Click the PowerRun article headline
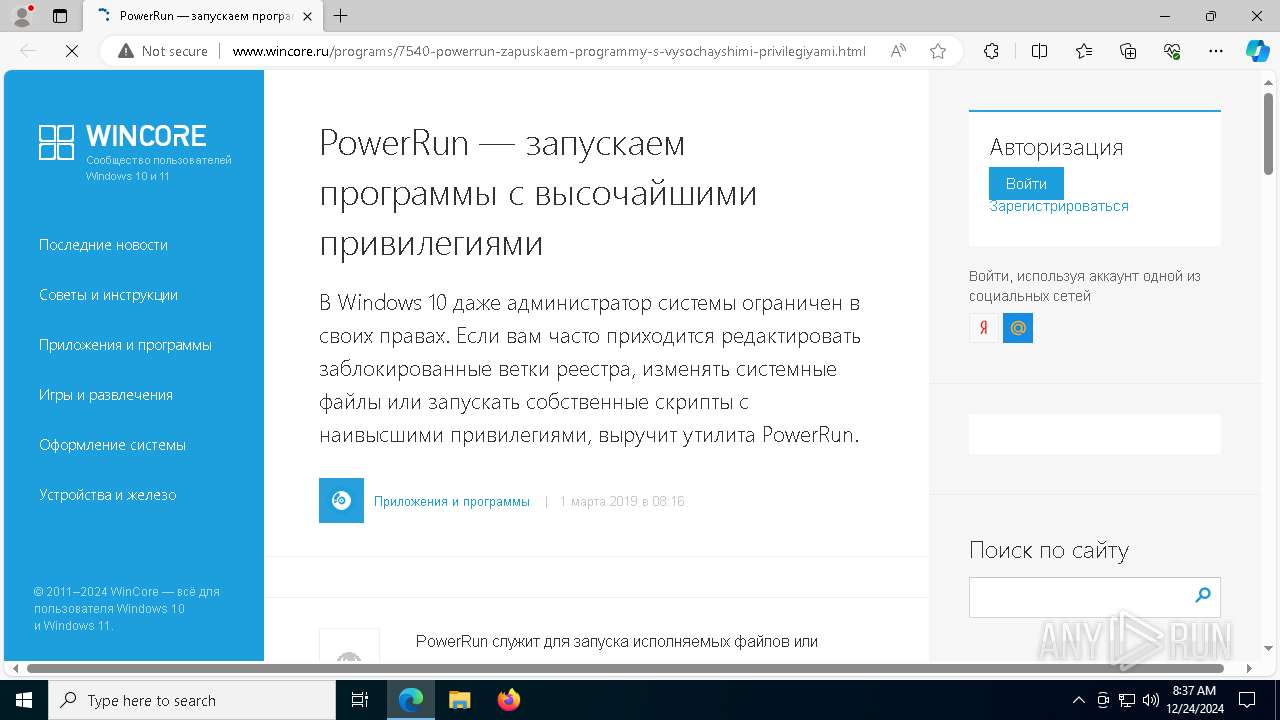The image size is (1280, 720). 538,193
